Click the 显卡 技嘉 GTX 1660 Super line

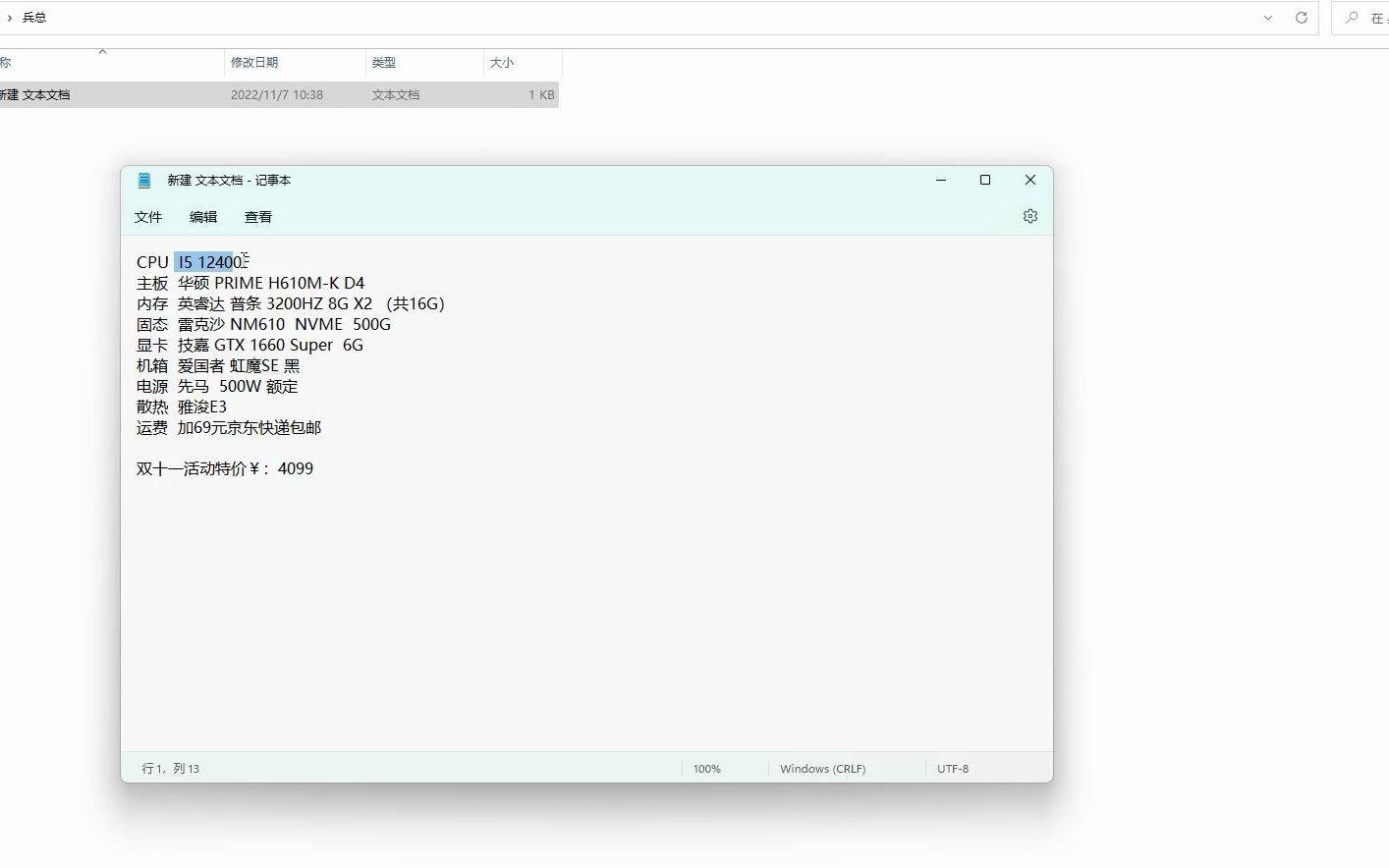tap(250, 345)
